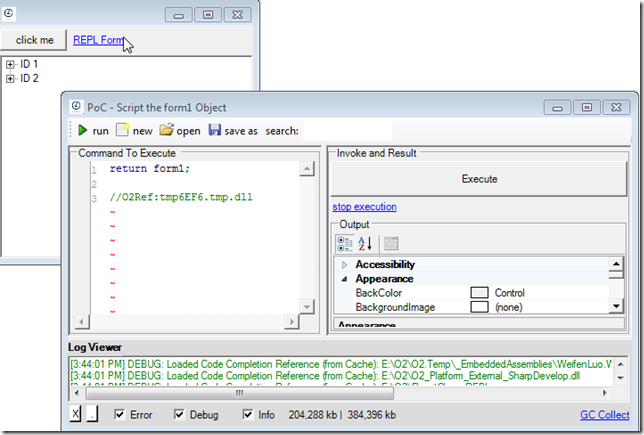
Task: Expand the ID 1 tree node
Action: (10, 64)
